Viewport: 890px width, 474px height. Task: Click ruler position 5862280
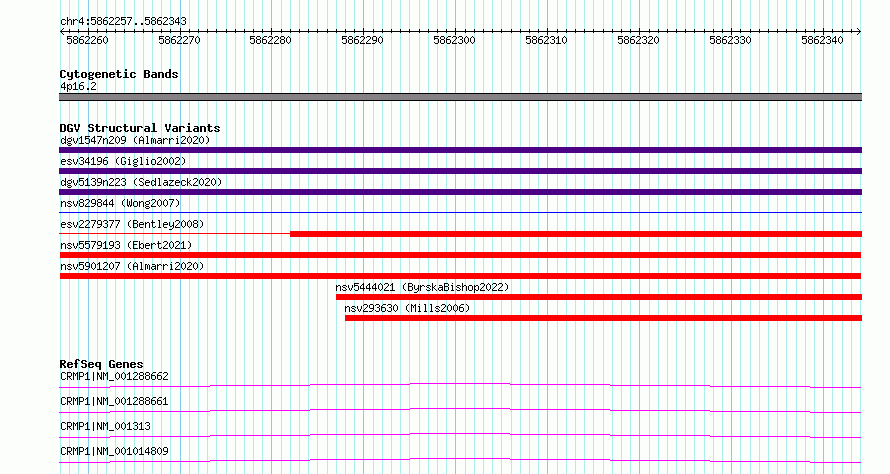pos(271,40)
